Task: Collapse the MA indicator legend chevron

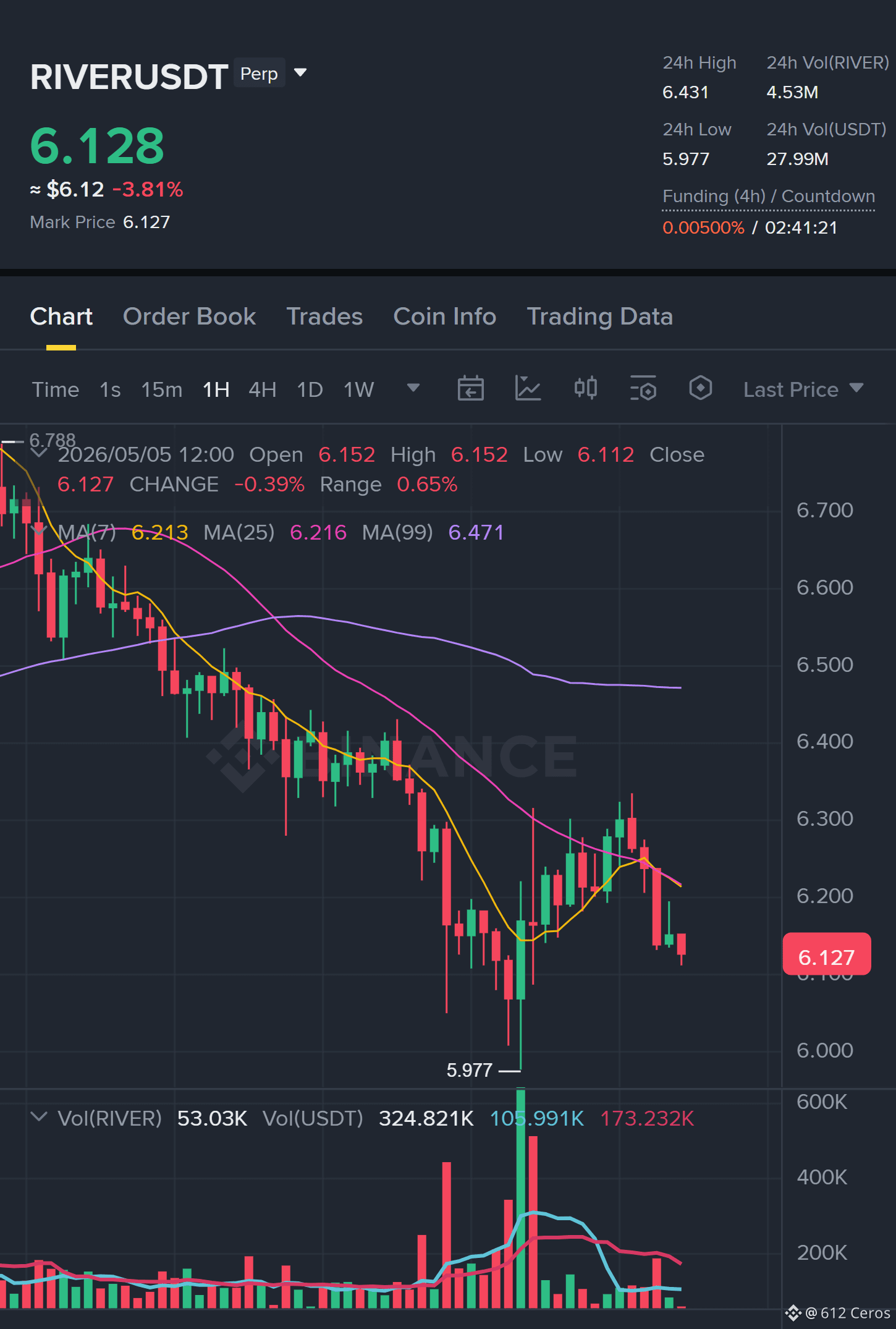Action: click(x=38, y=531)
